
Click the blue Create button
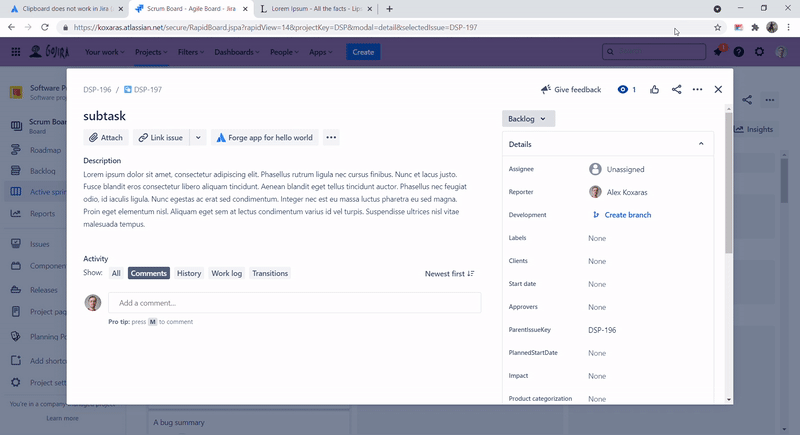click(363, 52)
